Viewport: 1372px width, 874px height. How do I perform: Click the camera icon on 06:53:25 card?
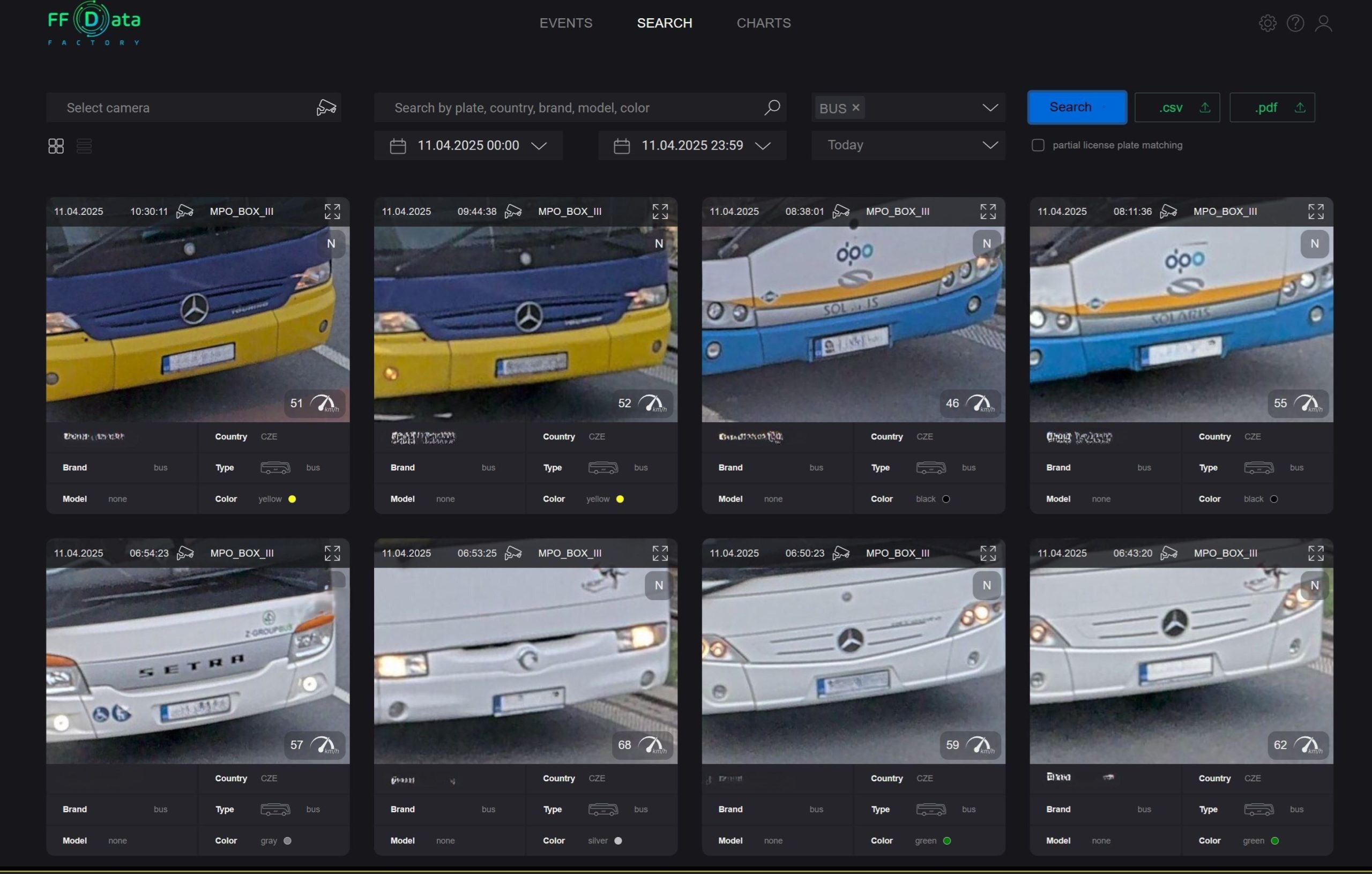click(513, 552)
